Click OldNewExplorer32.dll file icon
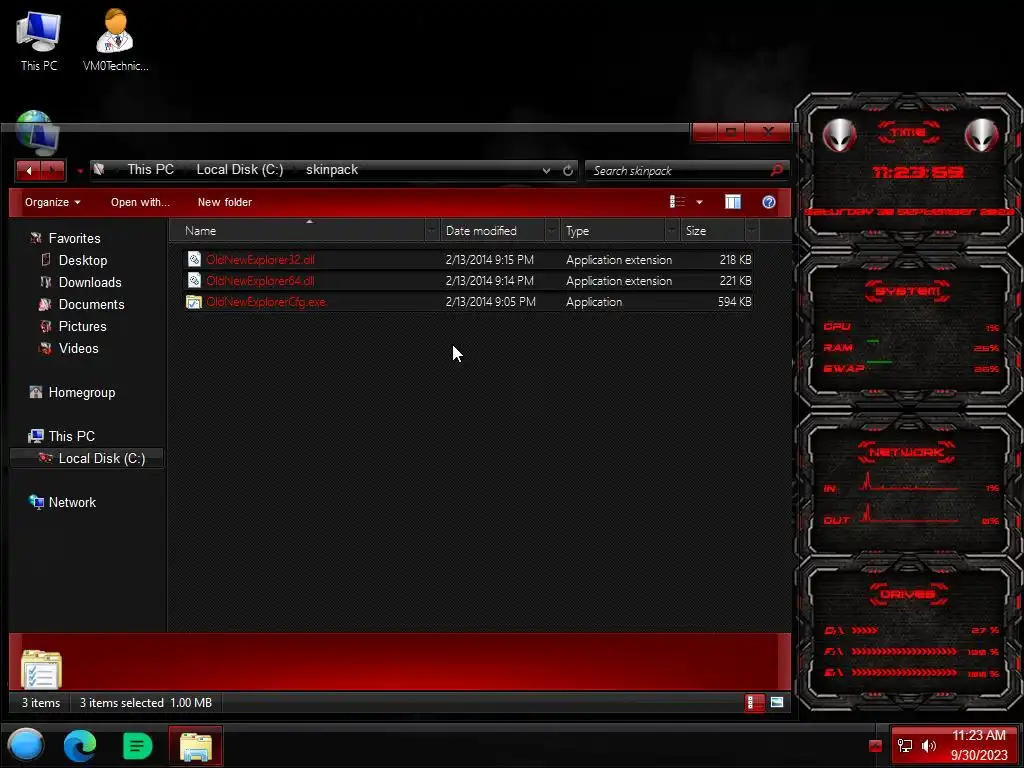Screen dimensions: 1024x768 pos(194,259)
